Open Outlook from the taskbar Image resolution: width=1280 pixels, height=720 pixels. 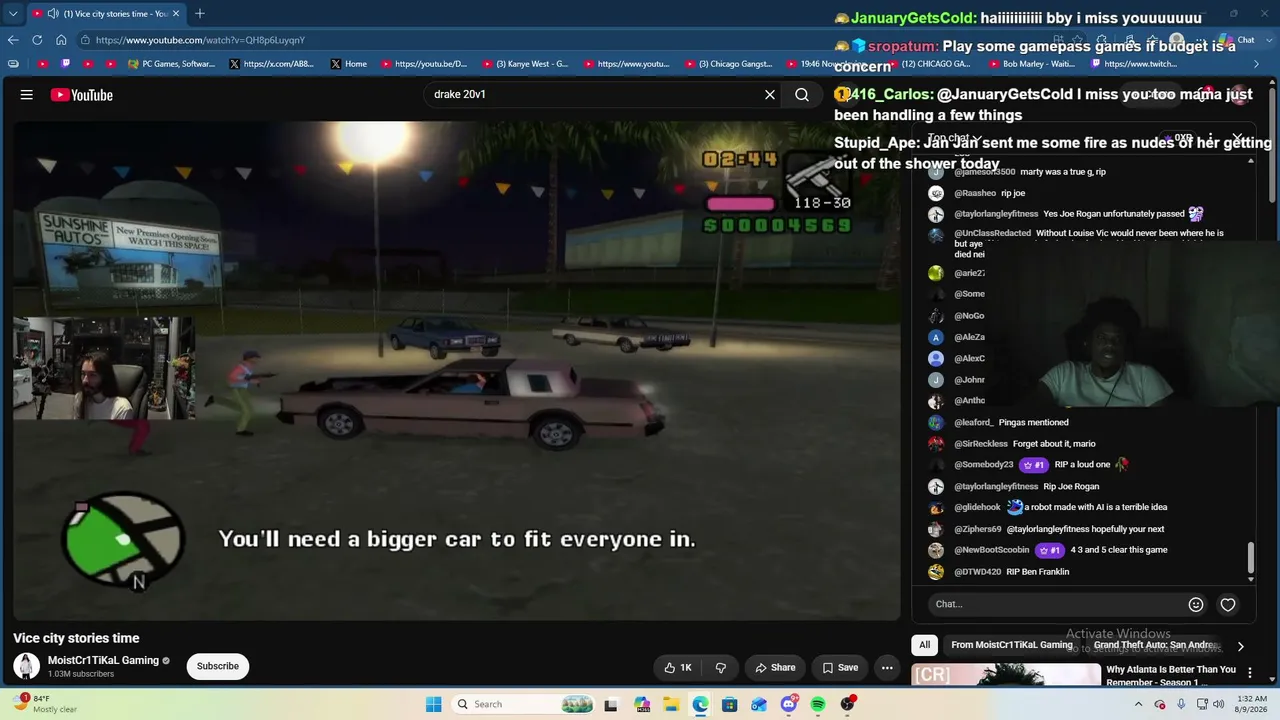760,704
